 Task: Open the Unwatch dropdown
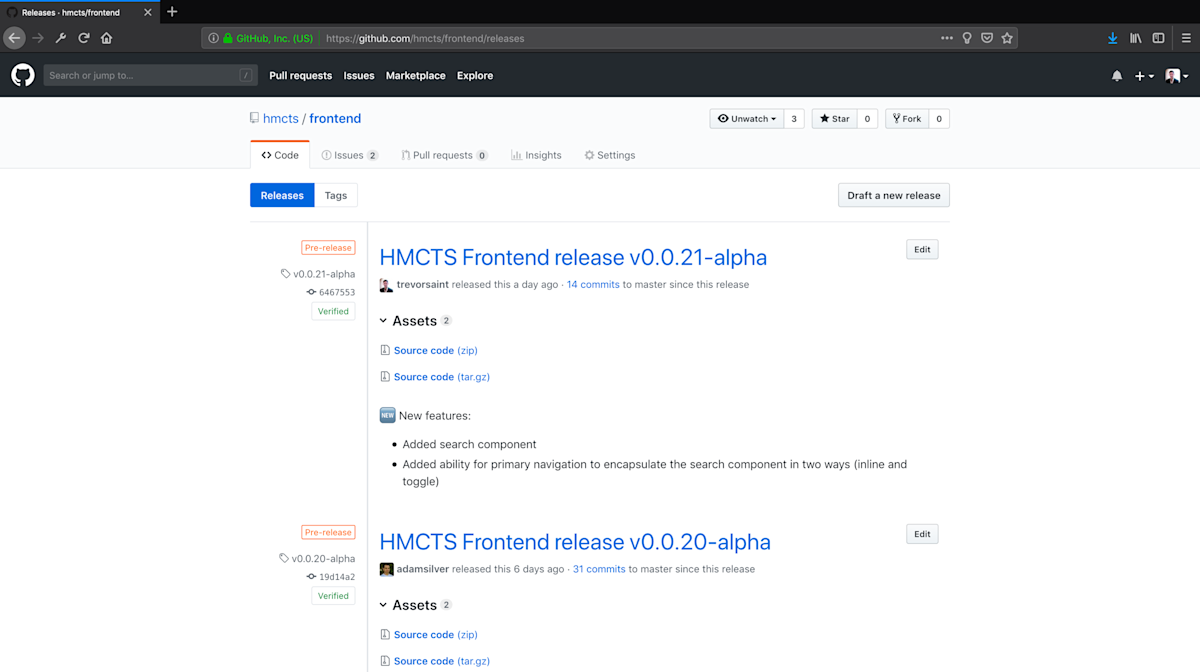coord(747,118)
